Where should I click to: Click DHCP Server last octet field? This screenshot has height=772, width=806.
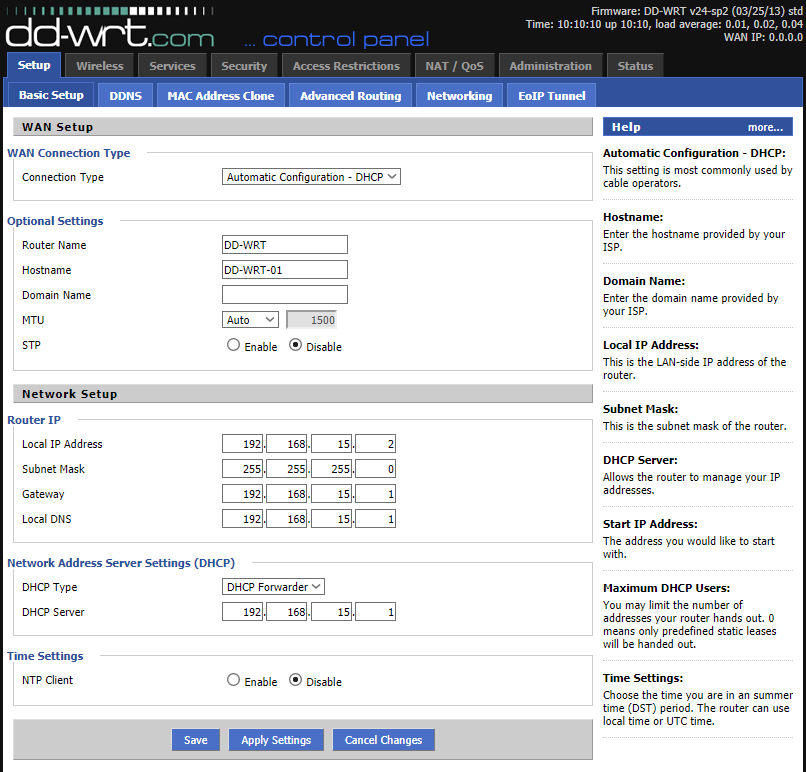pos(375,612)
